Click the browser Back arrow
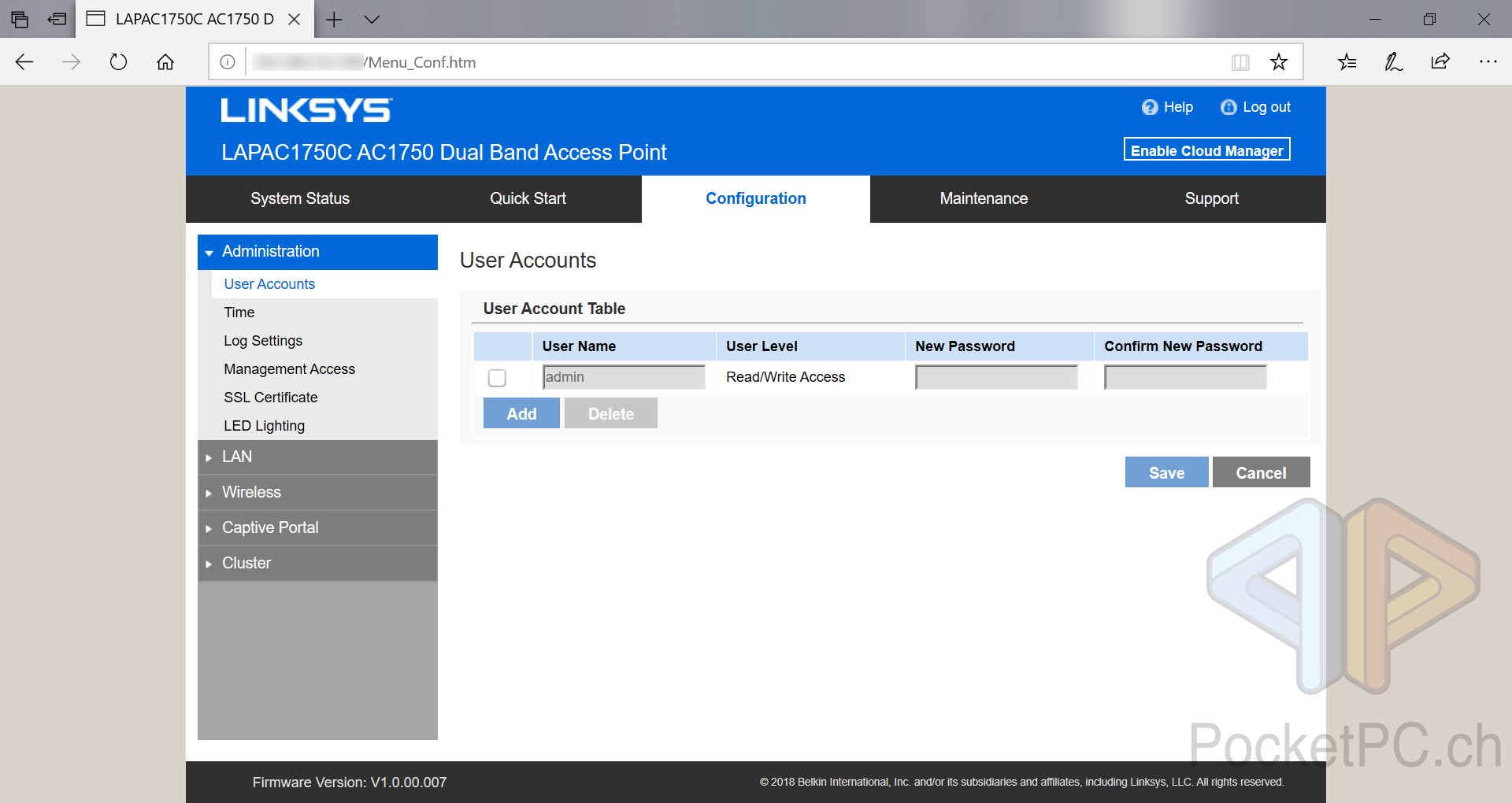 point(24,62)
